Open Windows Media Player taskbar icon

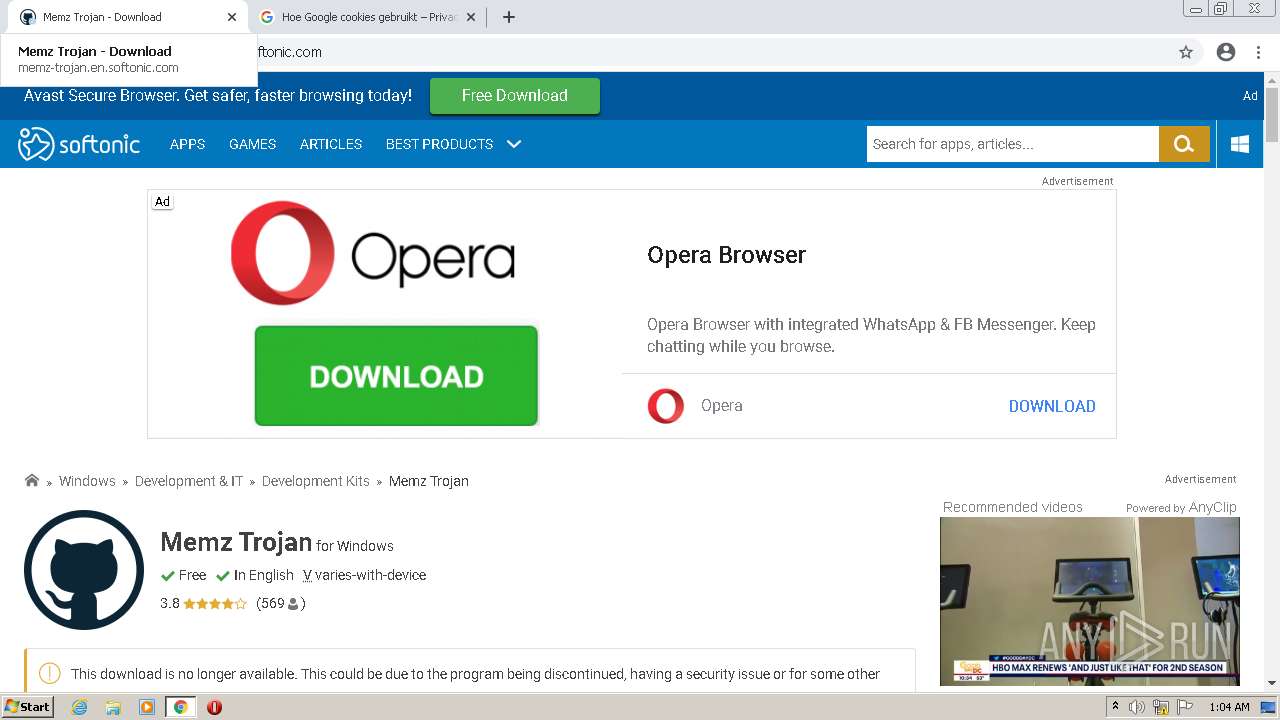click(x=147, y=707)
